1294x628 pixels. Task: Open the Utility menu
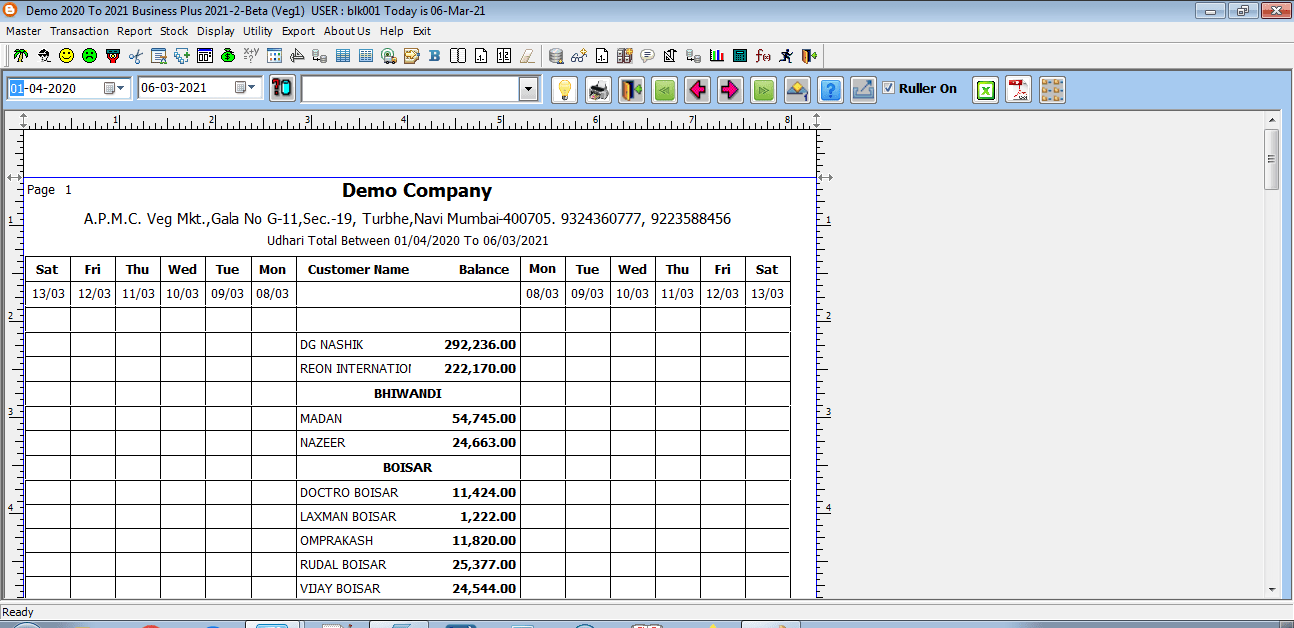258,31
